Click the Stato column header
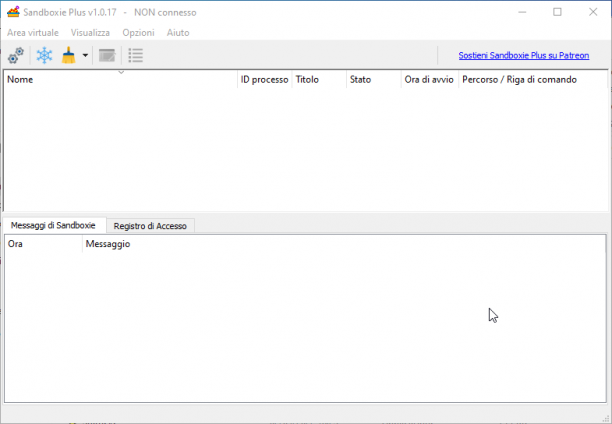This screenshot has width=612, height=424. pyautogui.click(x=374, y=80)
